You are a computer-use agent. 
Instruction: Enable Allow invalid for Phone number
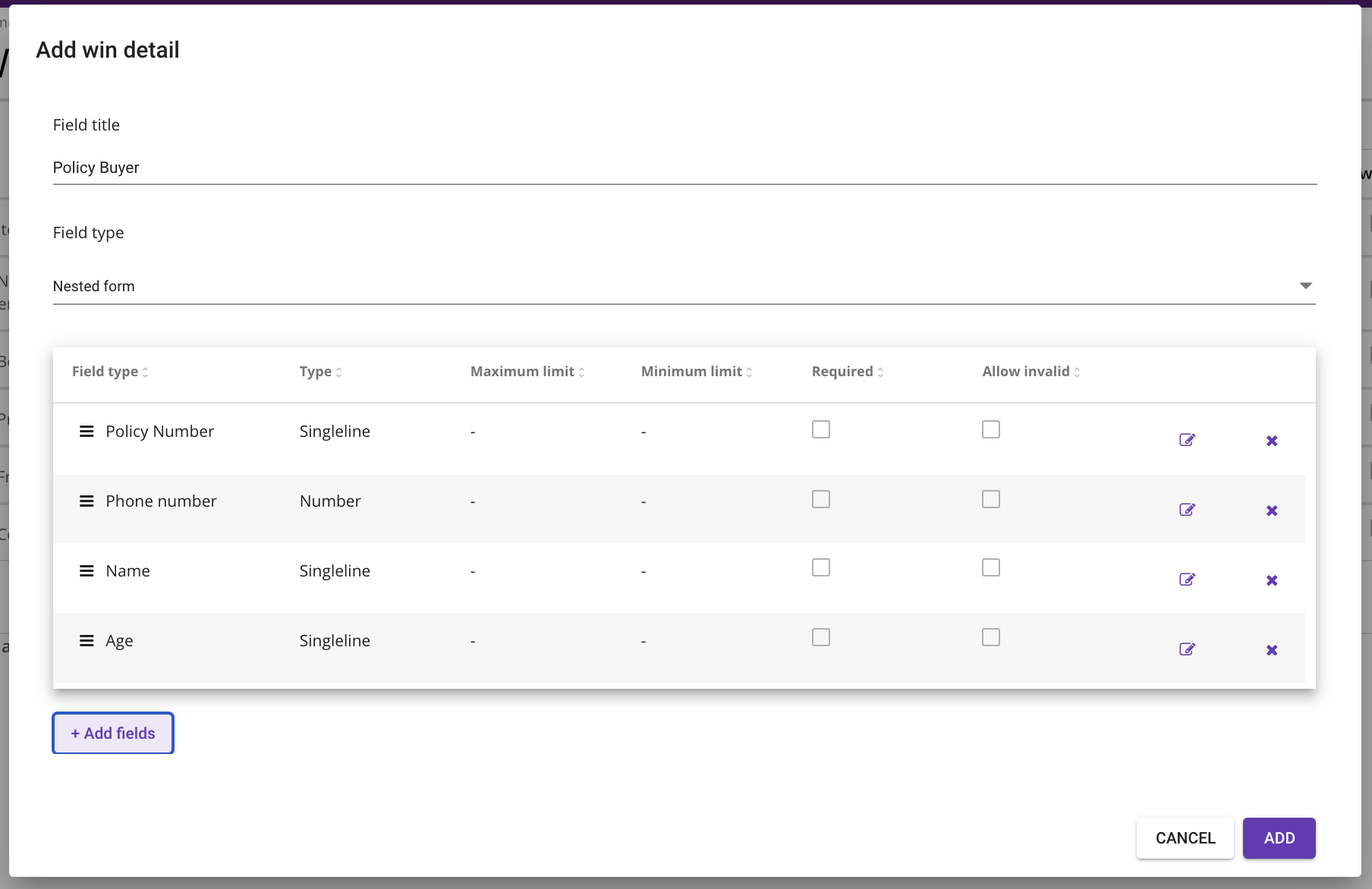tap(990, 499)
